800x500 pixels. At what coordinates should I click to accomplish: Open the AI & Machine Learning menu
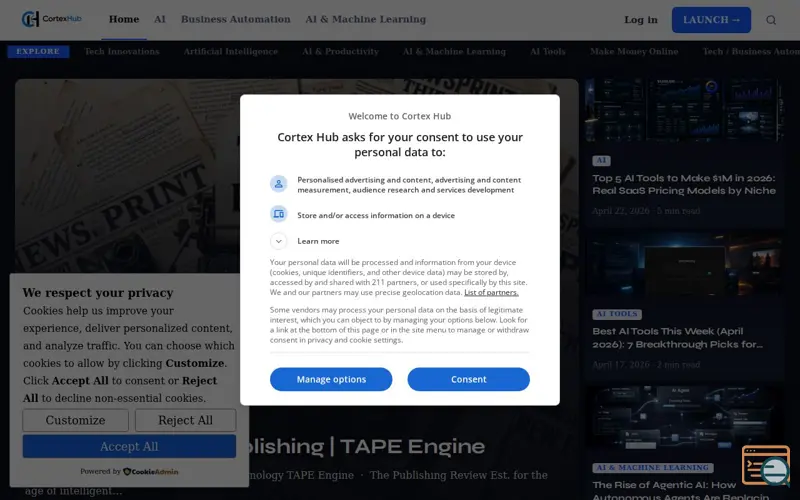pyautogui.click(x=365, y=19)
